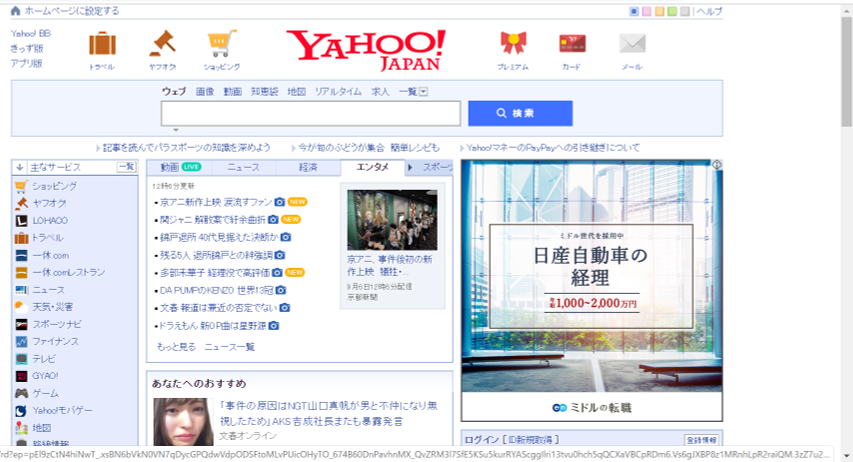Image resolution: width=853 pixels, height=462 pixels.
Task: Click the ショッピング cart icon in the sidebar
Action: click(21, 186)
